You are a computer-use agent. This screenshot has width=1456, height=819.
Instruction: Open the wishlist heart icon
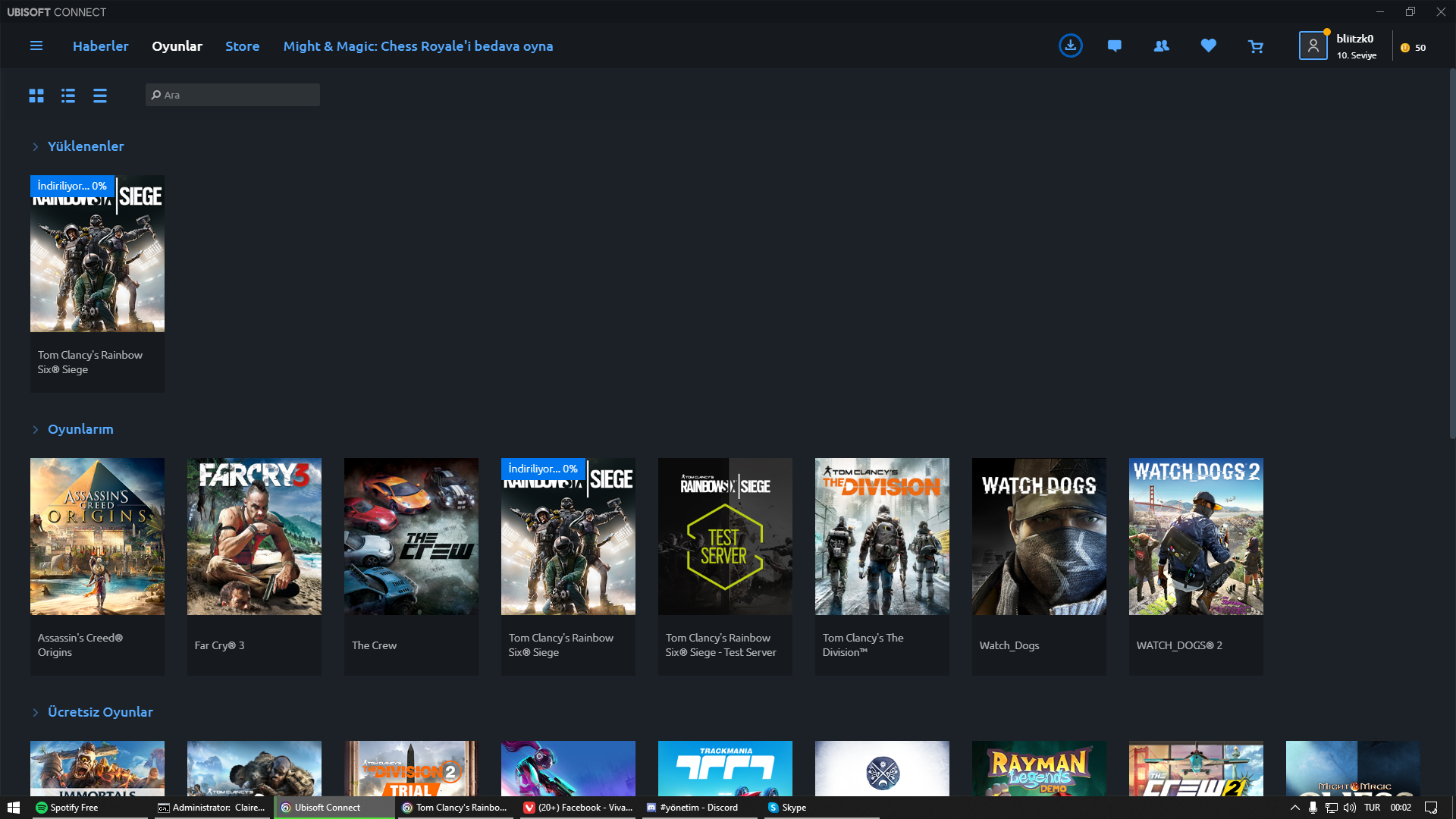click(x=1208, y=46)
